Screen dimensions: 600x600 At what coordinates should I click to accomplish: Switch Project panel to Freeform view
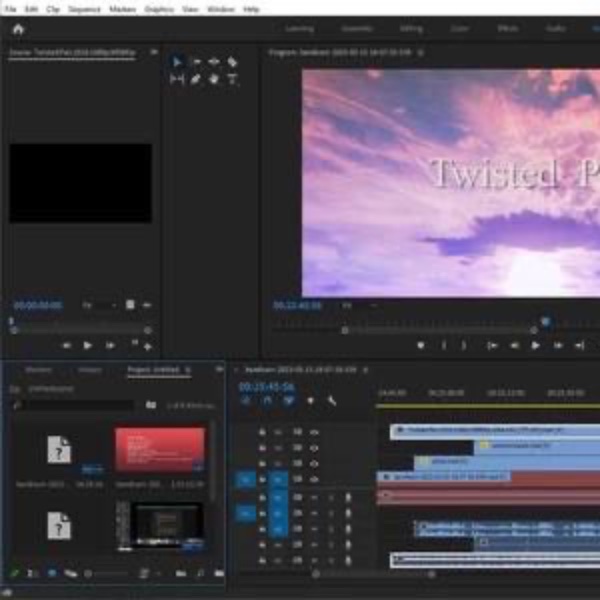70,573
